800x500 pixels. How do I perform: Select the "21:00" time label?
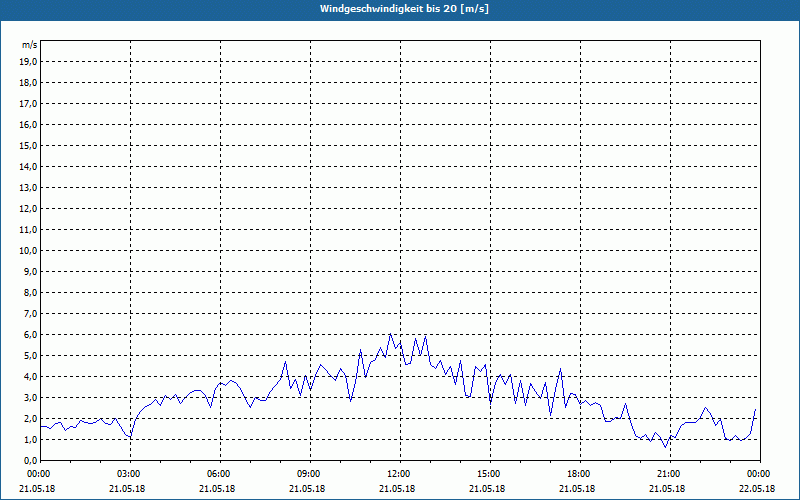pos(668,474)
